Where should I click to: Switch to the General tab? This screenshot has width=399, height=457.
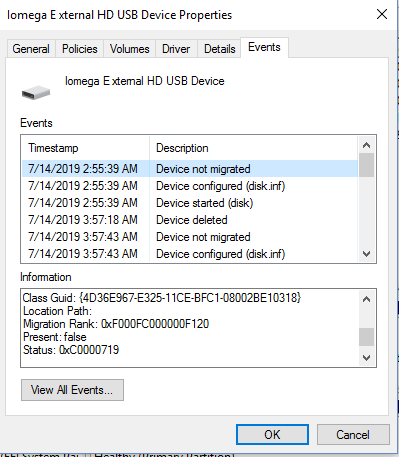pos(31,49)
